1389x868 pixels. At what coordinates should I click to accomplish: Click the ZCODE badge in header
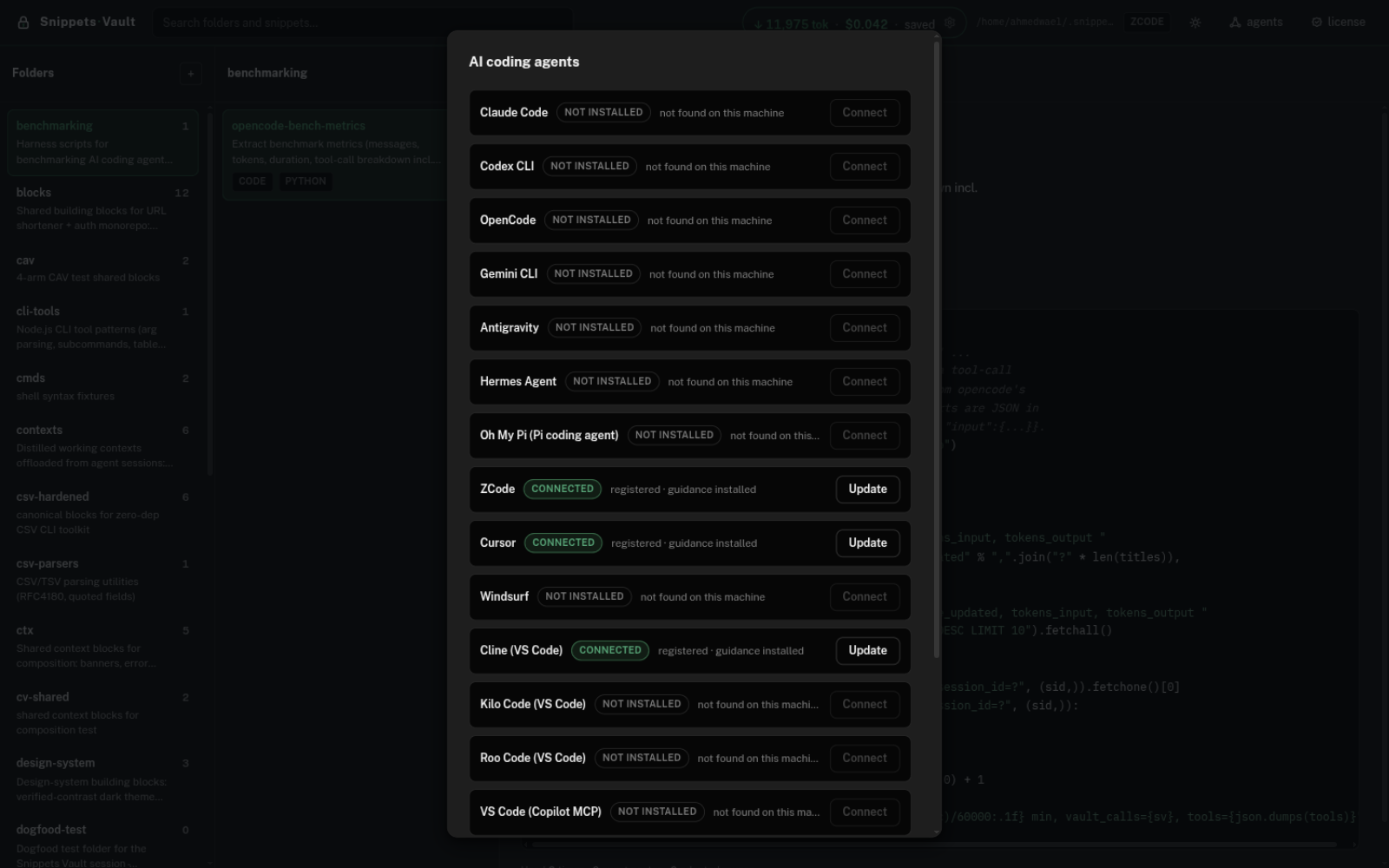point(1147,23)
